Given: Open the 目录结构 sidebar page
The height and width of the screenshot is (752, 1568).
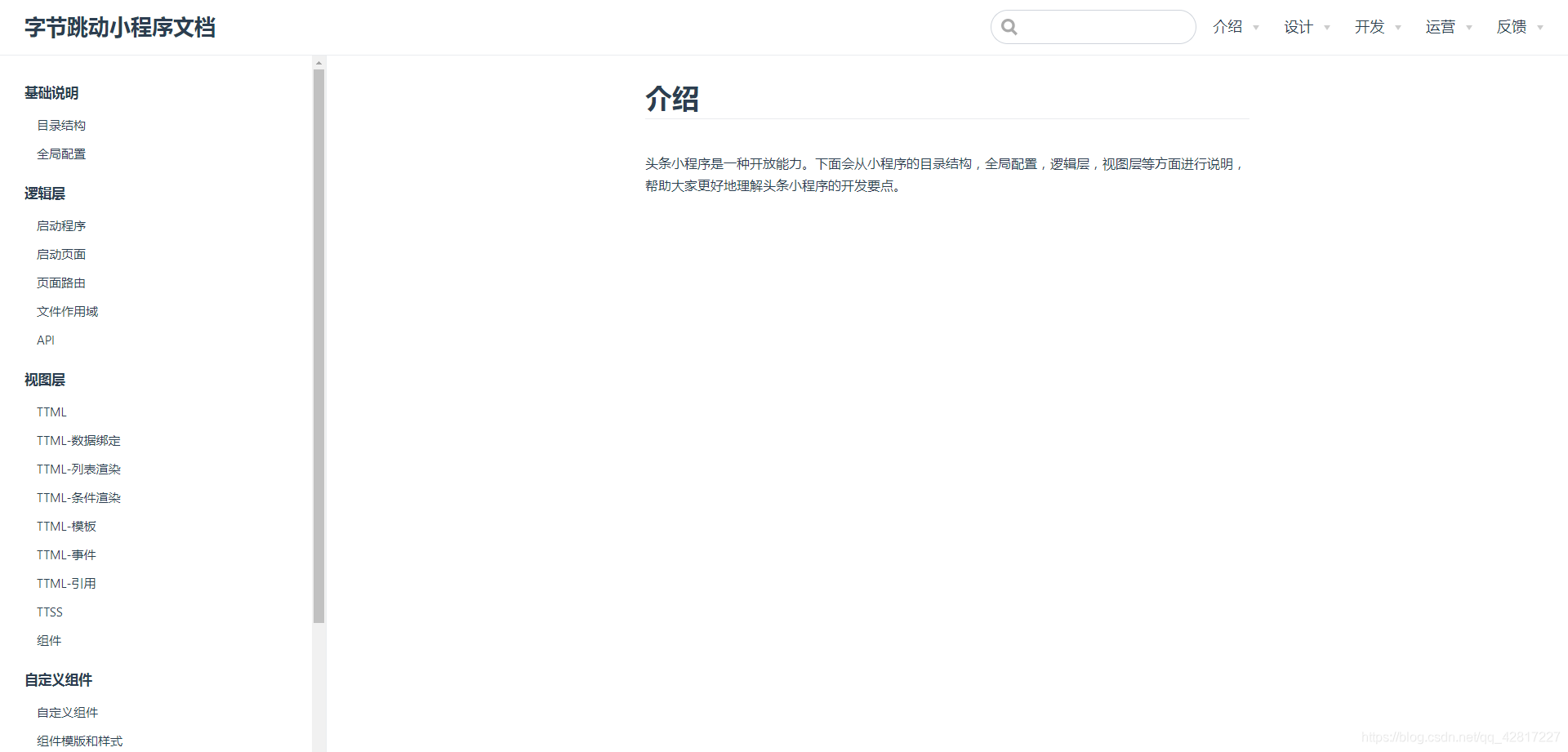Looking at the screenshot, I should (x=60, y=124).
